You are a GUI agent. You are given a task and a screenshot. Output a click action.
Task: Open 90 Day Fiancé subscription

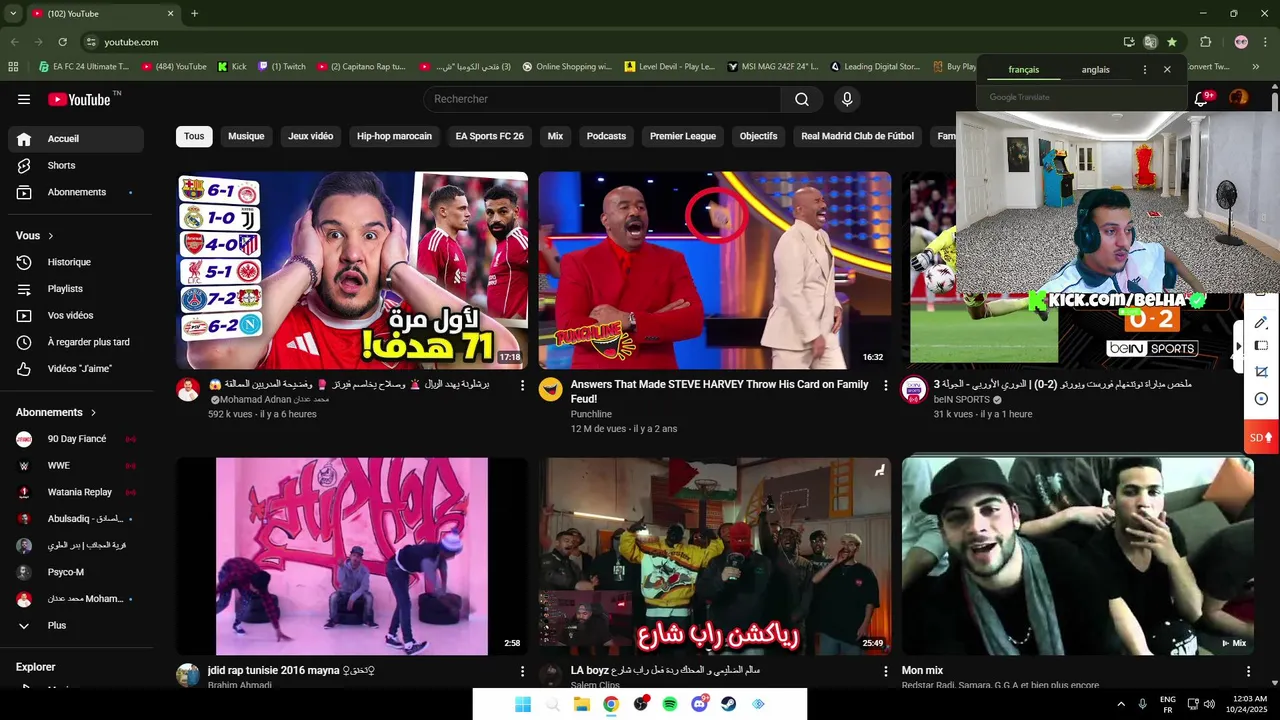pyautogui.click(x=76, y=439)
